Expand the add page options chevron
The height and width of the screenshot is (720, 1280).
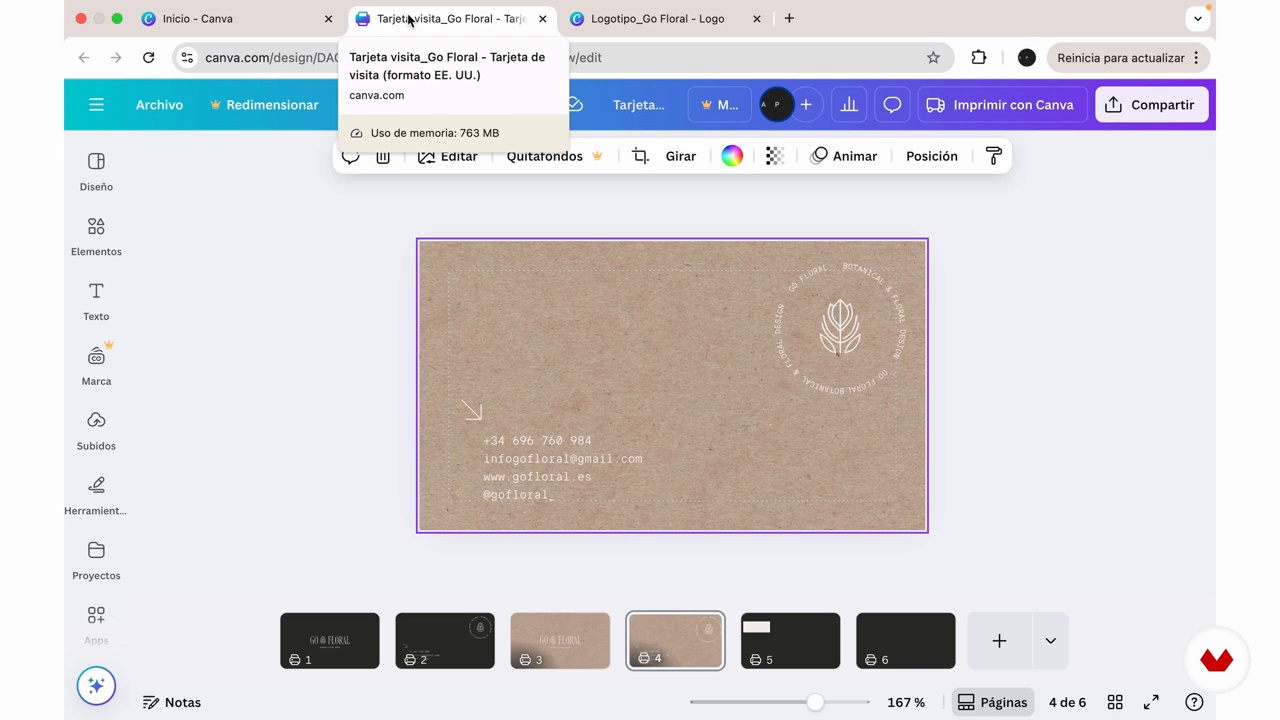[x=1050, y=641]
